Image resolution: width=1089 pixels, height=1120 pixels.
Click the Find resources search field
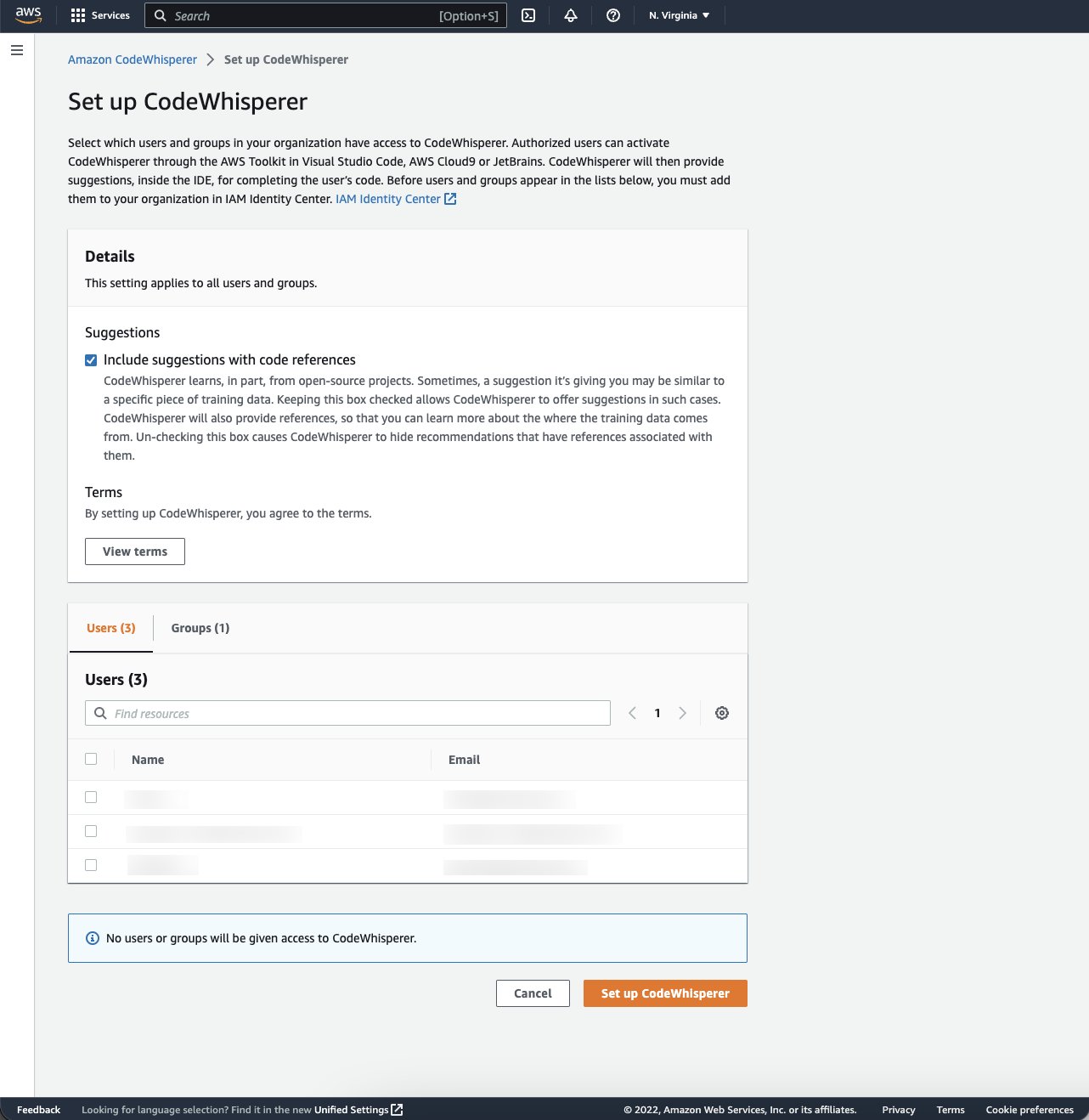click(347, 713)
